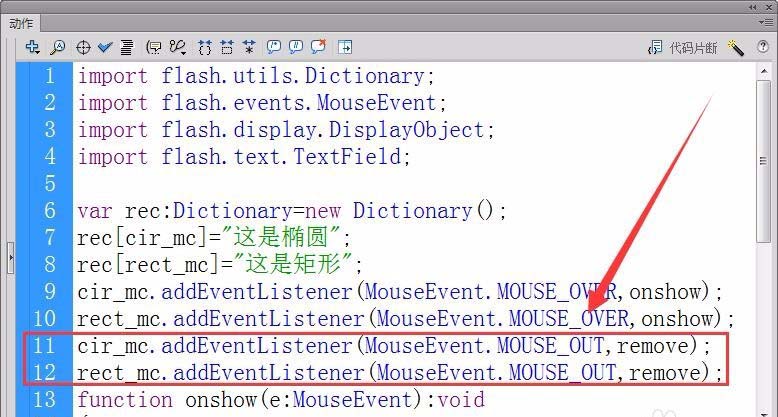
Task: Click line number 13 in gutter
Action: point(44,399)
